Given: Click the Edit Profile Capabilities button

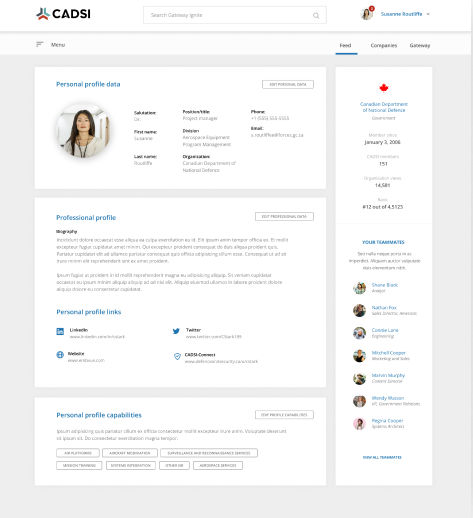Looking at the screenshot, I should point(284,415).
